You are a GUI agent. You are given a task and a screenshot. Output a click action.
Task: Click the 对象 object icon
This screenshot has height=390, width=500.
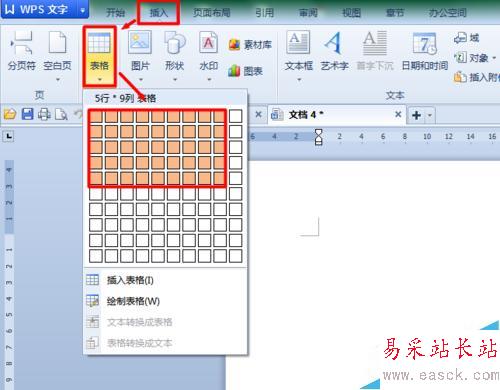[460, 57]
